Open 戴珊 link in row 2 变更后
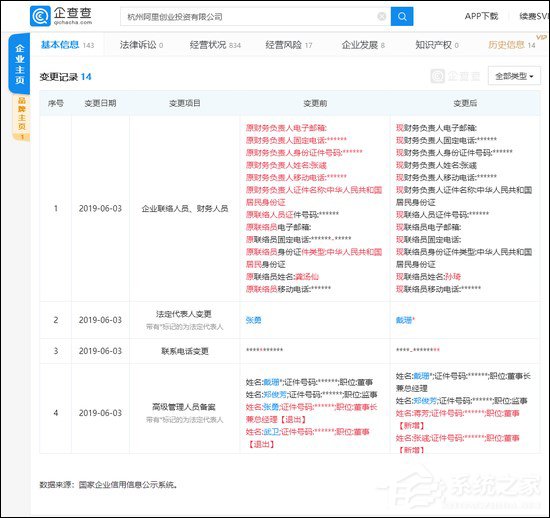Screen dimensions: 550x518 404,320
